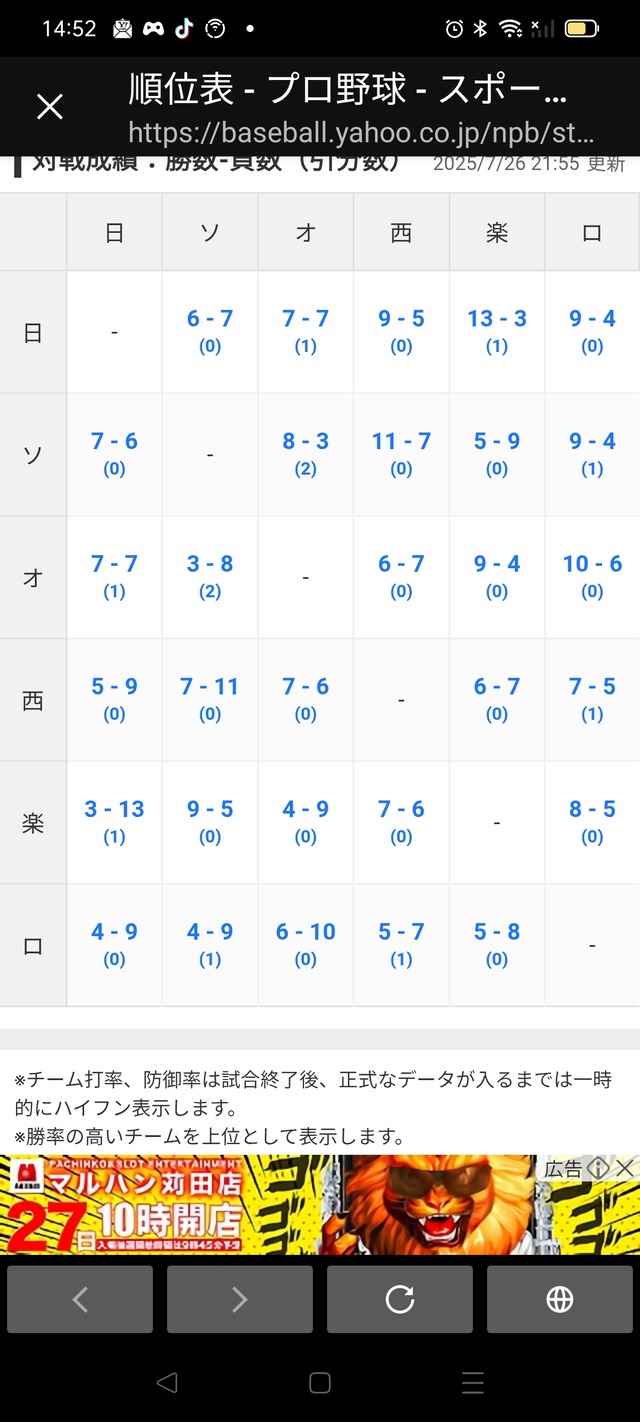The image size is (640, 1422).
Task: Open page in browser via globe icon
Action: point(559,1299)
